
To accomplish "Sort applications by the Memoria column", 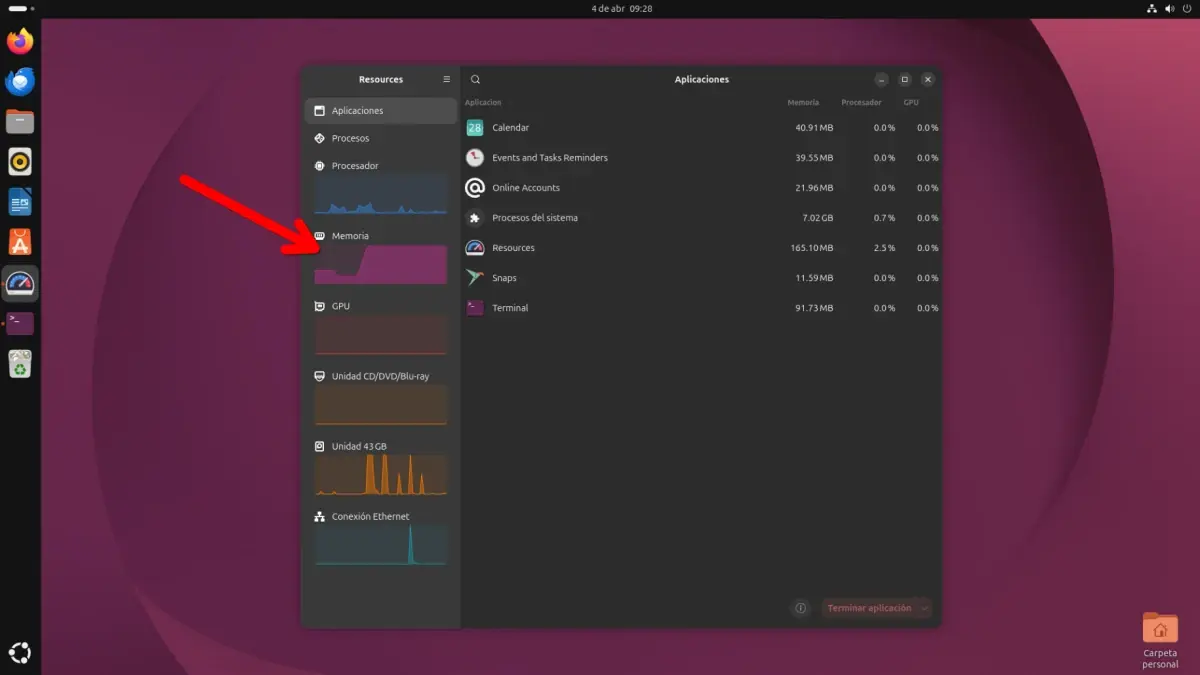I will pos(805,102).
